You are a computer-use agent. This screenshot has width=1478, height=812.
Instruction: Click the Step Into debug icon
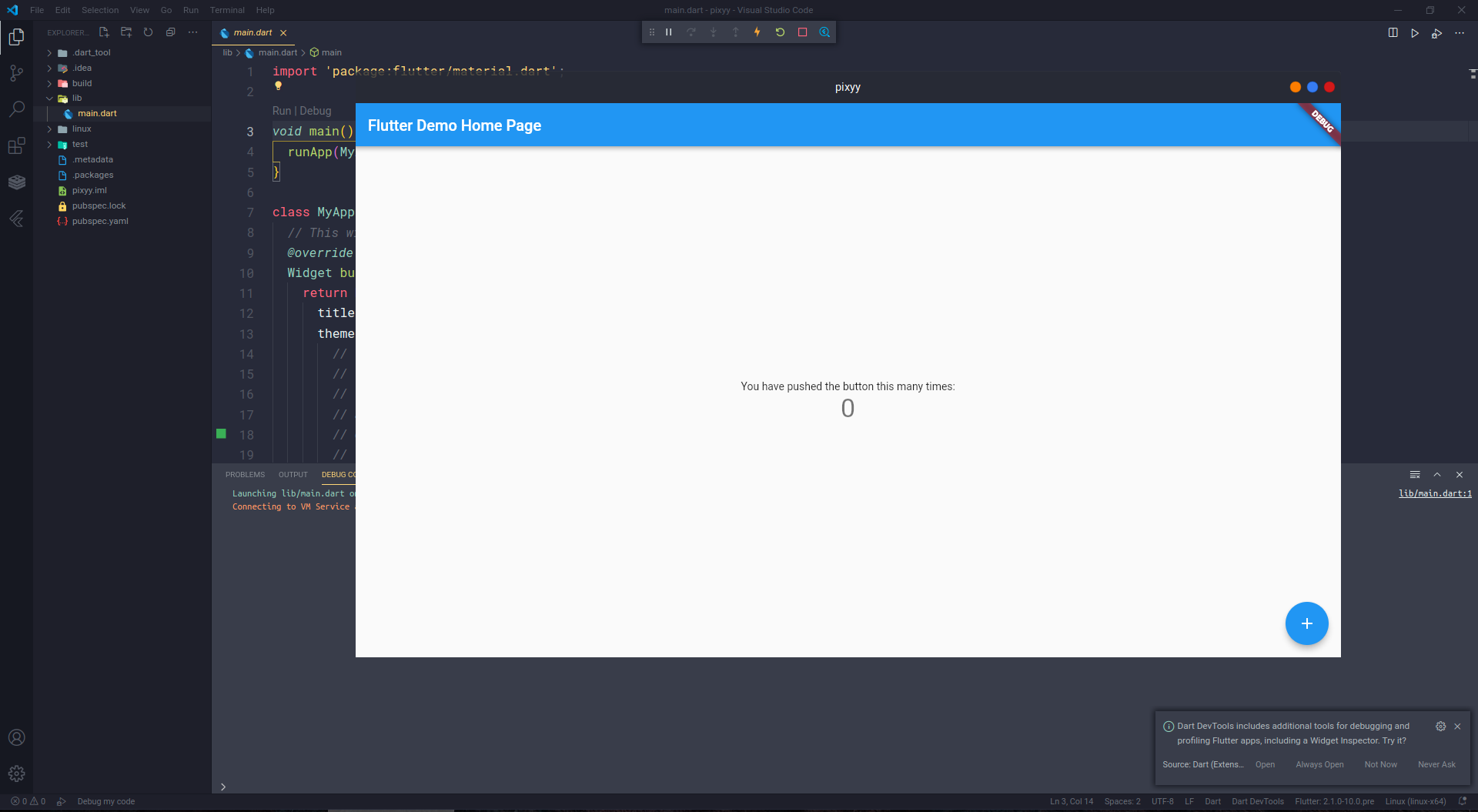point(714,32)
